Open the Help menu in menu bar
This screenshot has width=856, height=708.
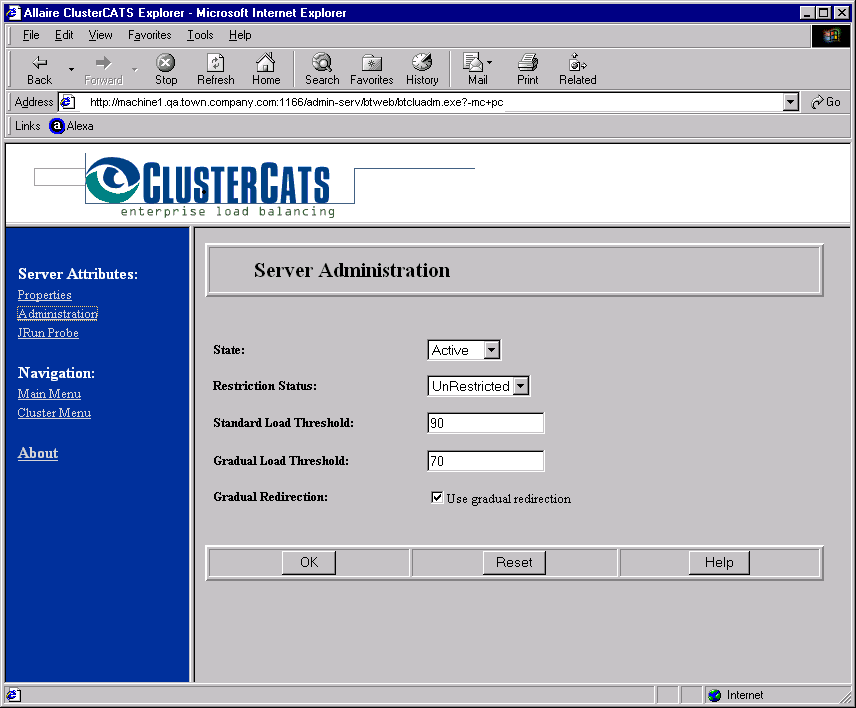[240, 35]
